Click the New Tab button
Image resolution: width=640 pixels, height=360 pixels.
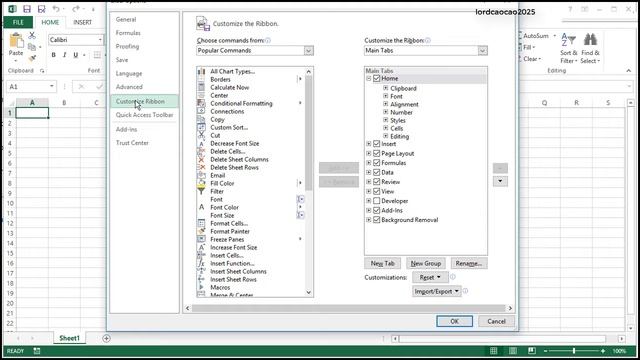coord(382,264)
